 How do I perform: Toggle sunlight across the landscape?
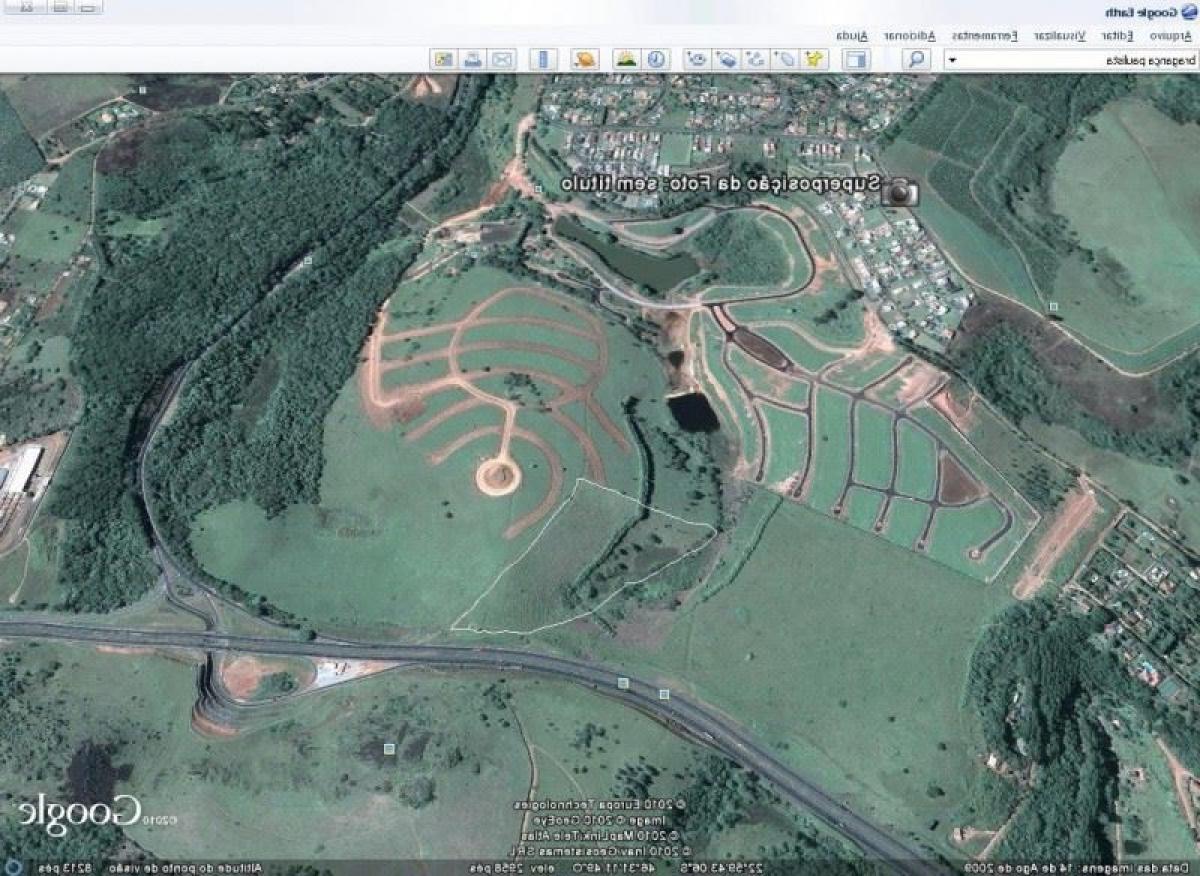point(627,59)
